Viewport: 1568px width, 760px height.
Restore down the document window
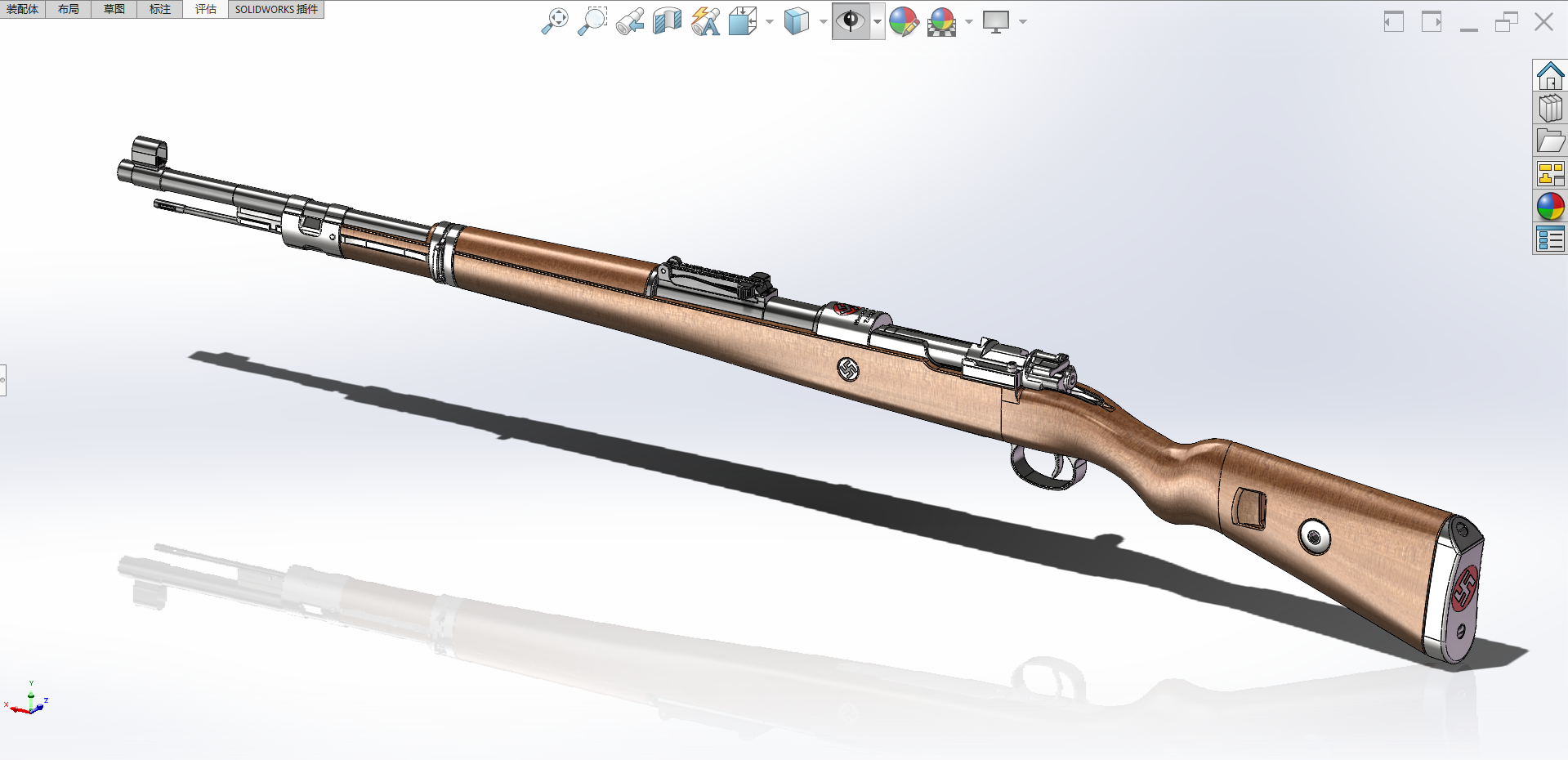(x=1506, y=22)
